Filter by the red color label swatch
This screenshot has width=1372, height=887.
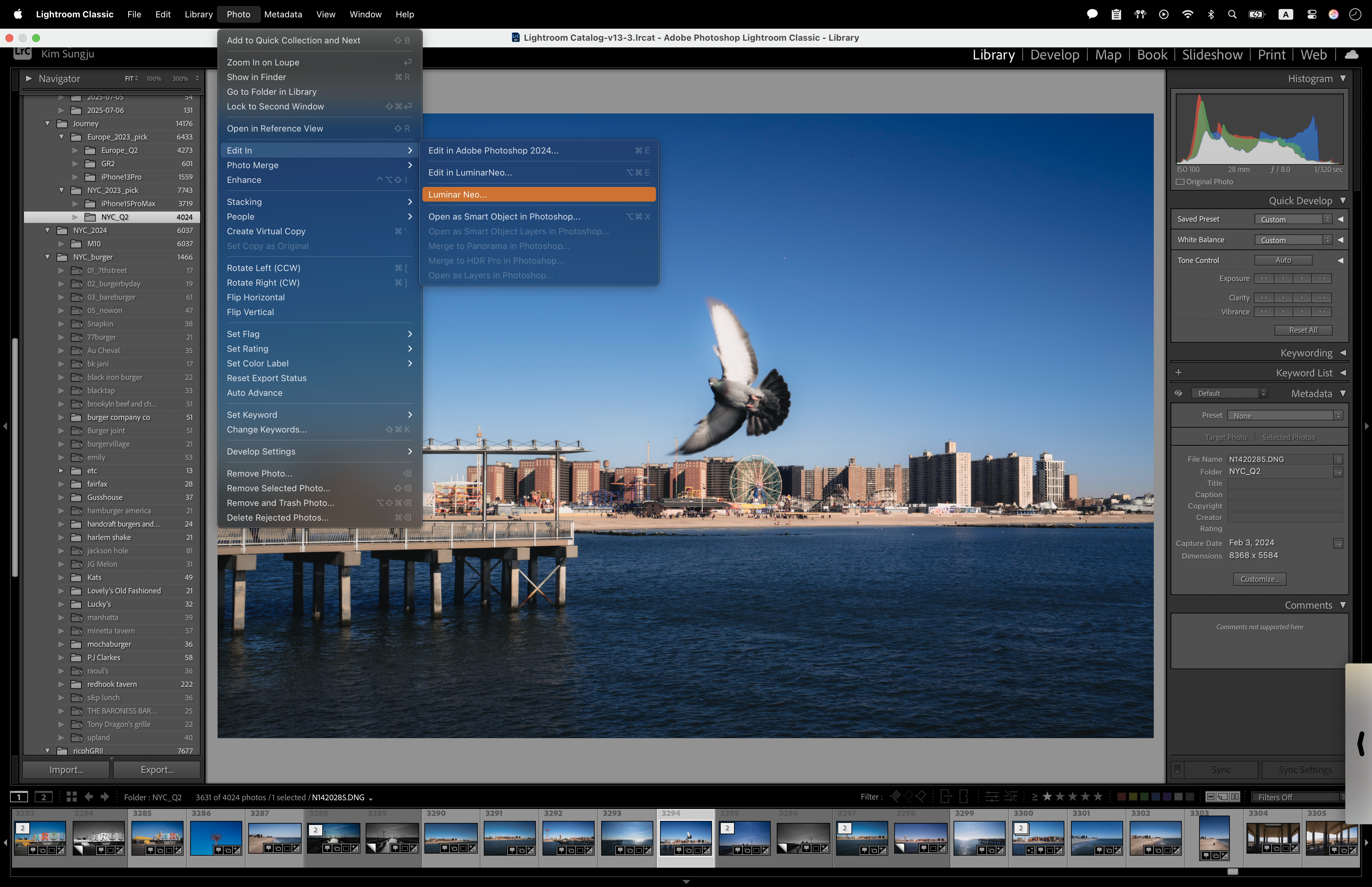[x=1121, y=797]
